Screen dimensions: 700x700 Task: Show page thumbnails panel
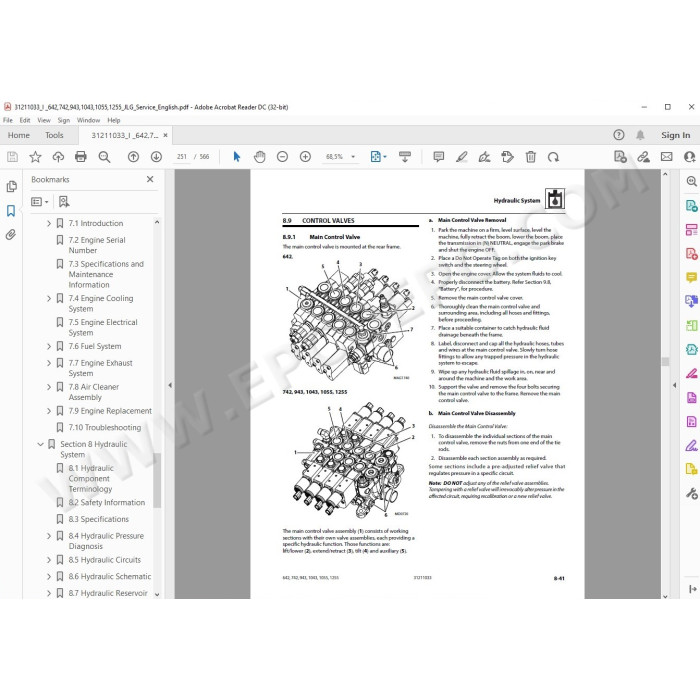pos(12,187)
